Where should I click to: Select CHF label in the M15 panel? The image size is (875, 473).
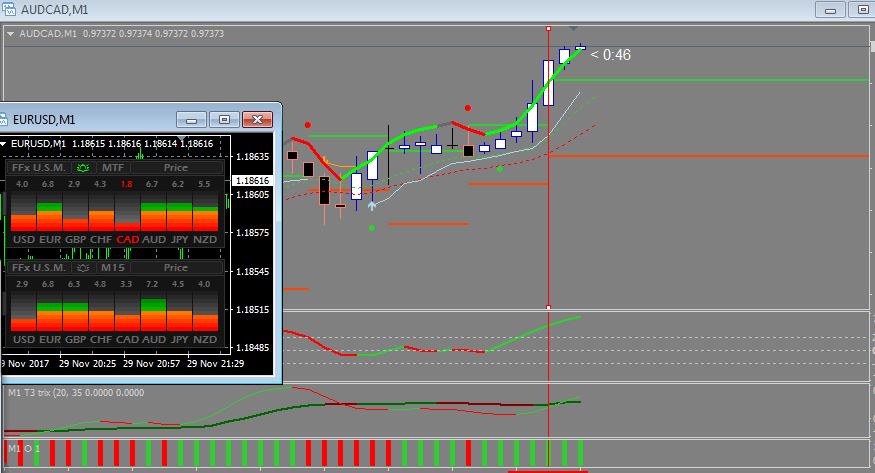pos(101,339)
